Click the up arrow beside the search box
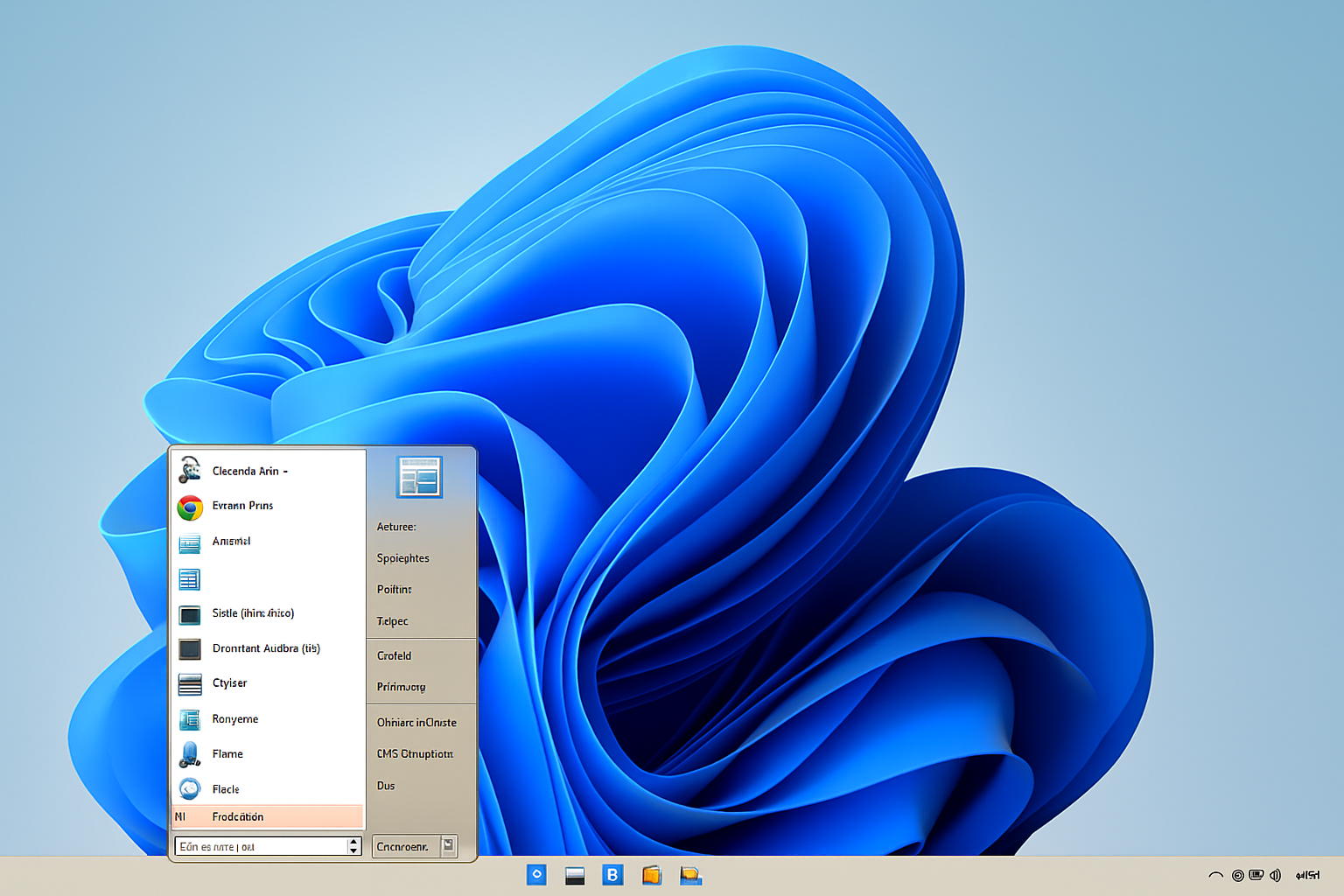The width and height of the screenshot is (1344, 896). click(353, 842)
